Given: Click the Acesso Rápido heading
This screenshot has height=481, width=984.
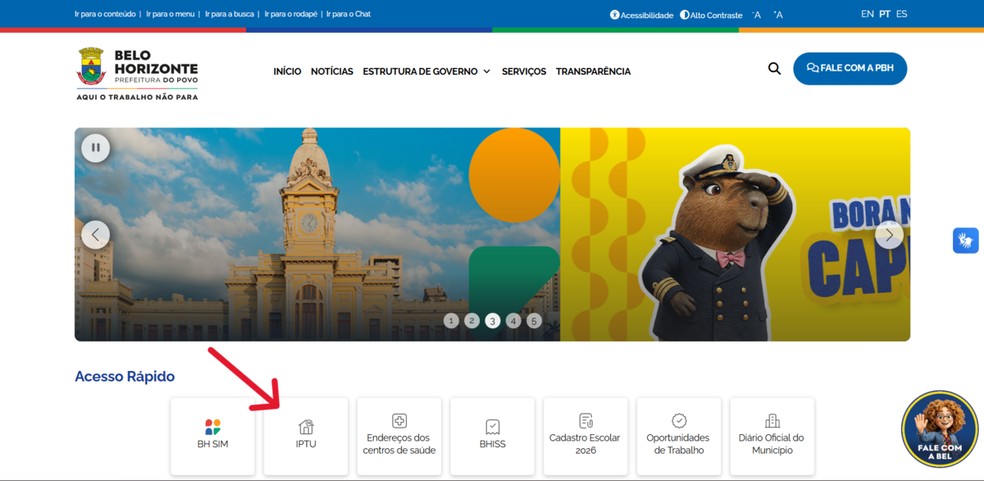Looking at the screenshot, I should click(125, 377).
